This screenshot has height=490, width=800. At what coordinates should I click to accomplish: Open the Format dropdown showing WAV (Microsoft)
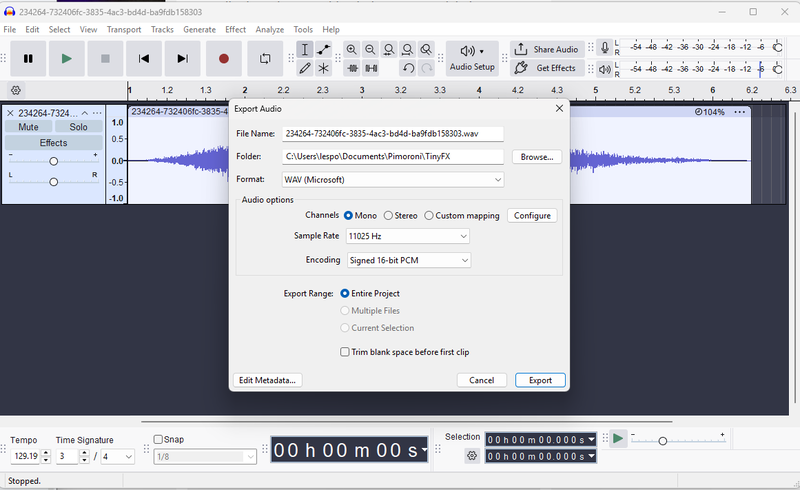(x=392, y=180)
